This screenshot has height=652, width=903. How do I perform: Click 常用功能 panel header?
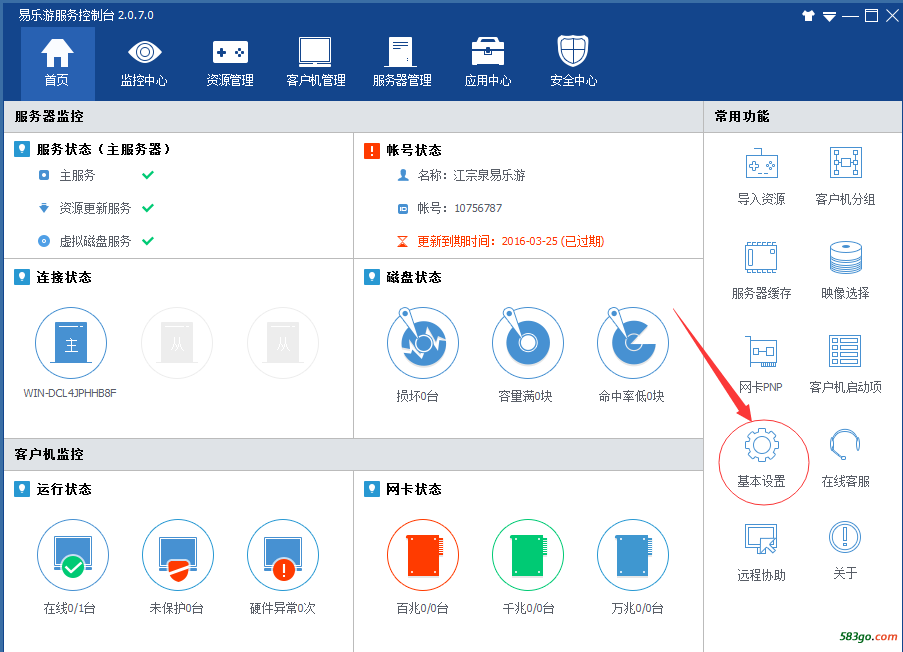(803, 117)
